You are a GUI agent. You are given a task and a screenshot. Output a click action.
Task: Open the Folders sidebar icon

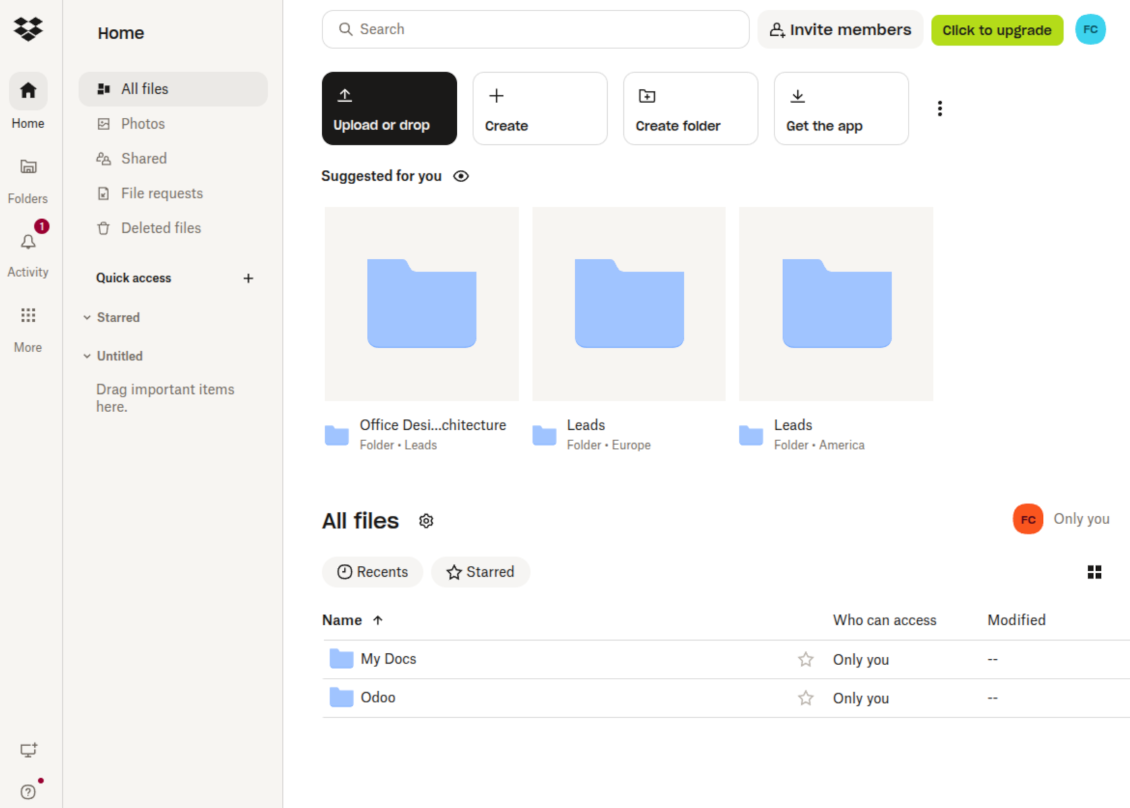coord(28,167)
